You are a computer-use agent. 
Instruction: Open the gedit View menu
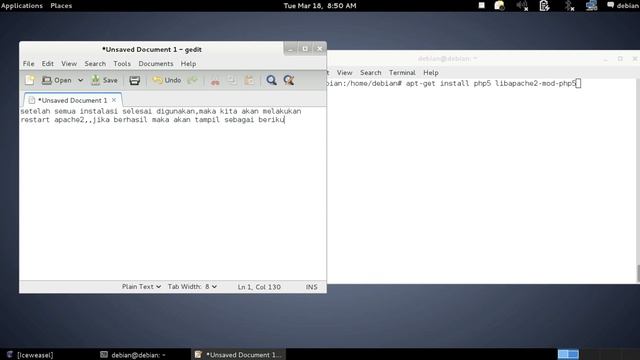(69, 64)
